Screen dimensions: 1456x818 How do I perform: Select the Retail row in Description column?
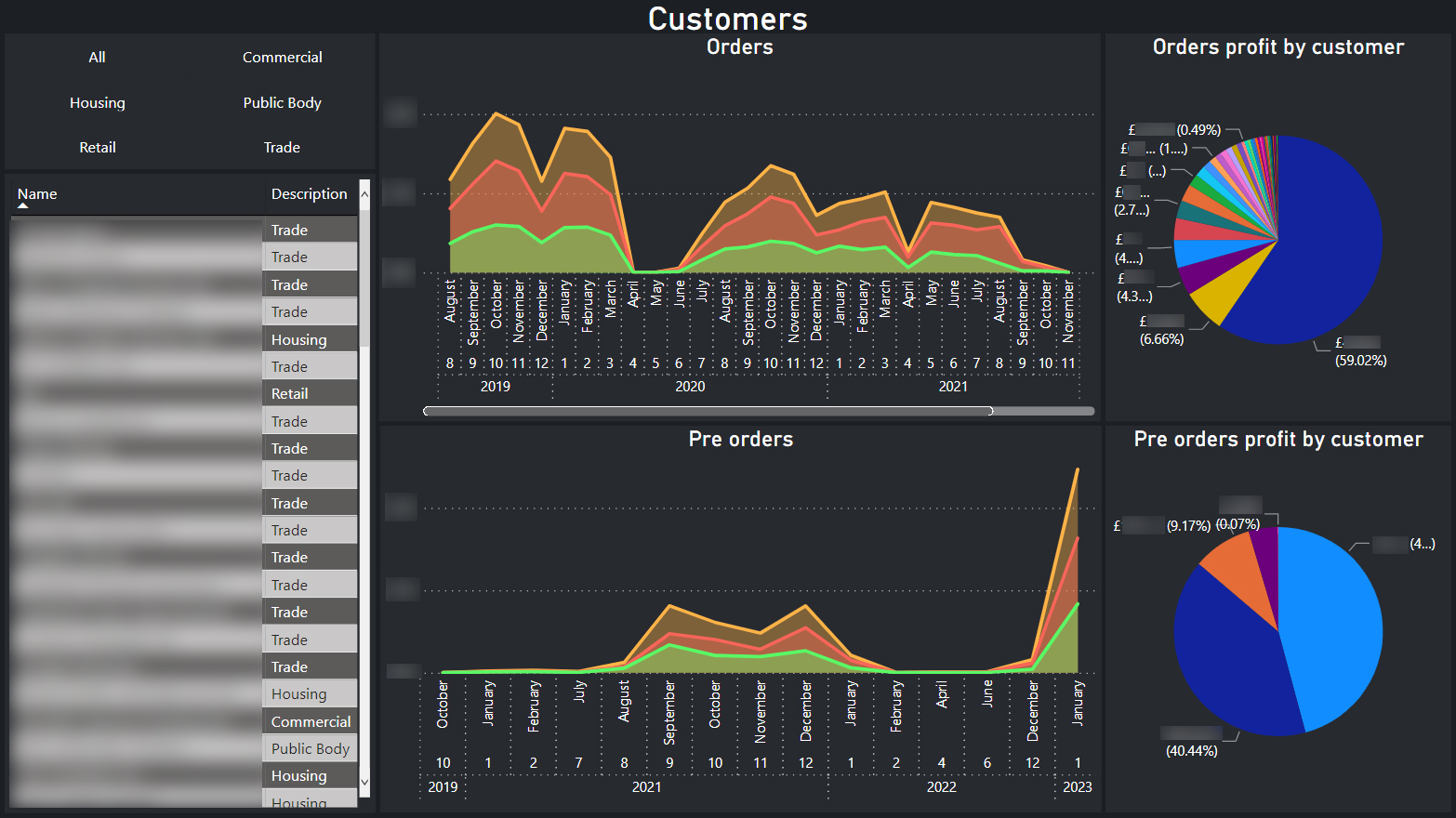pos(311,394)
